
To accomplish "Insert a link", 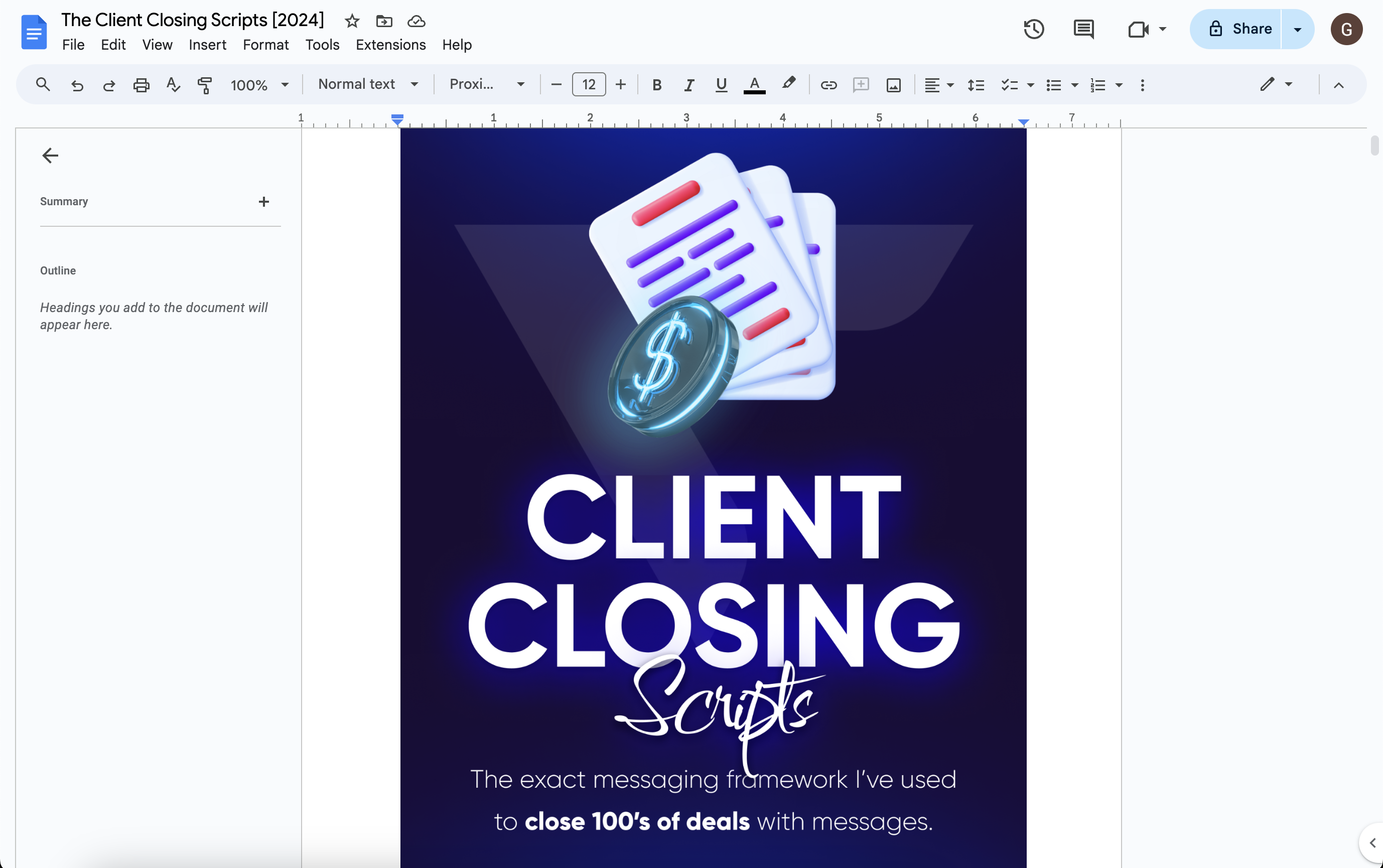I will 828,85.
